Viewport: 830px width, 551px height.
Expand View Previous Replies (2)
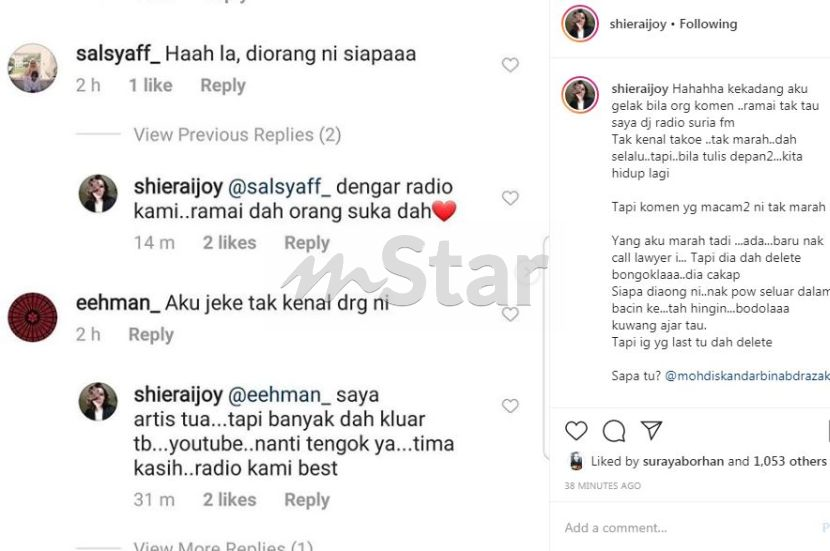(x=237, y=134)
